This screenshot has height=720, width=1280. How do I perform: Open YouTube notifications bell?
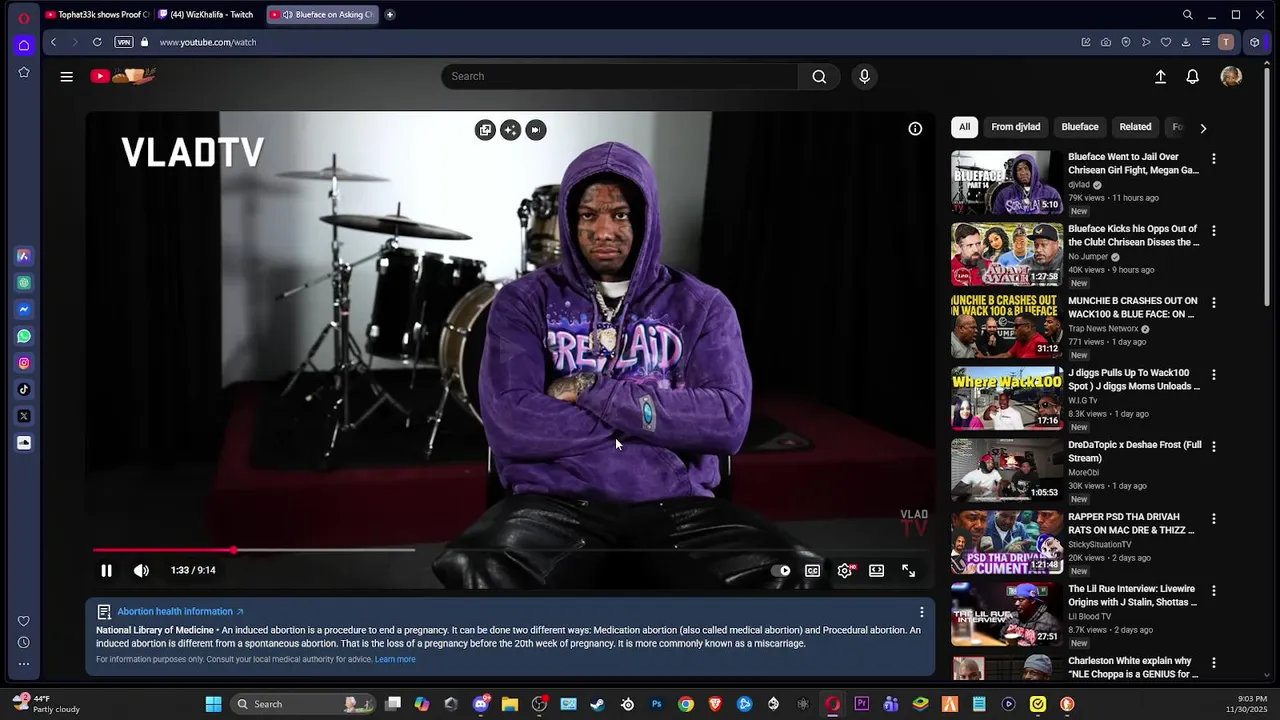[1192, 76]
